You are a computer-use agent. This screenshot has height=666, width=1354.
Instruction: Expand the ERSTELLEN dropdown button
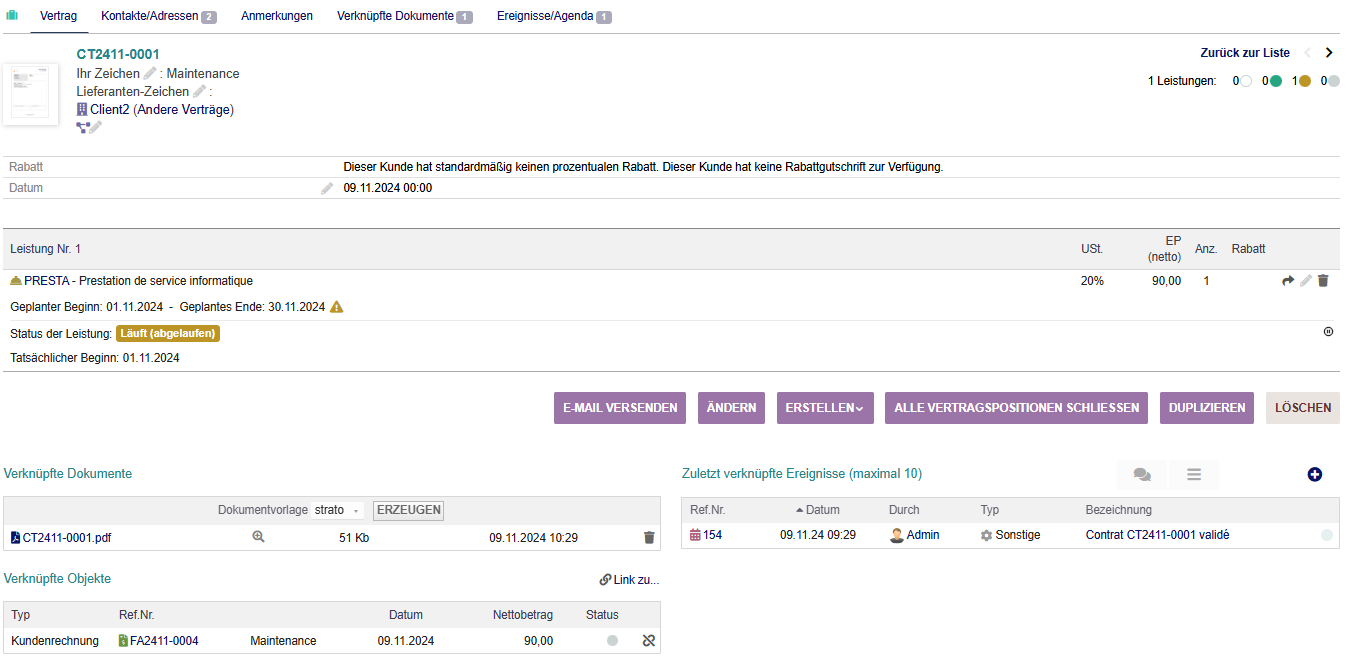pos(825,408)
